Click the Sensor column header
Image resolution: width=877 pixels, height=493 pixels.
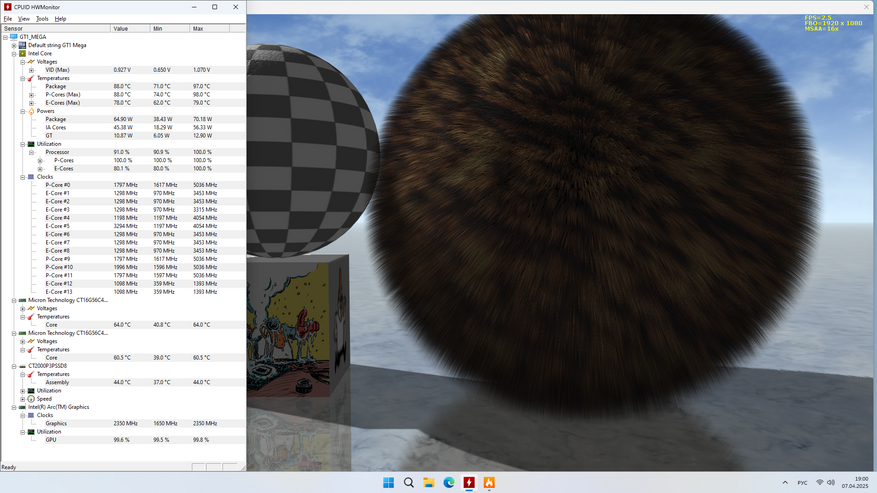click(56, 29)
